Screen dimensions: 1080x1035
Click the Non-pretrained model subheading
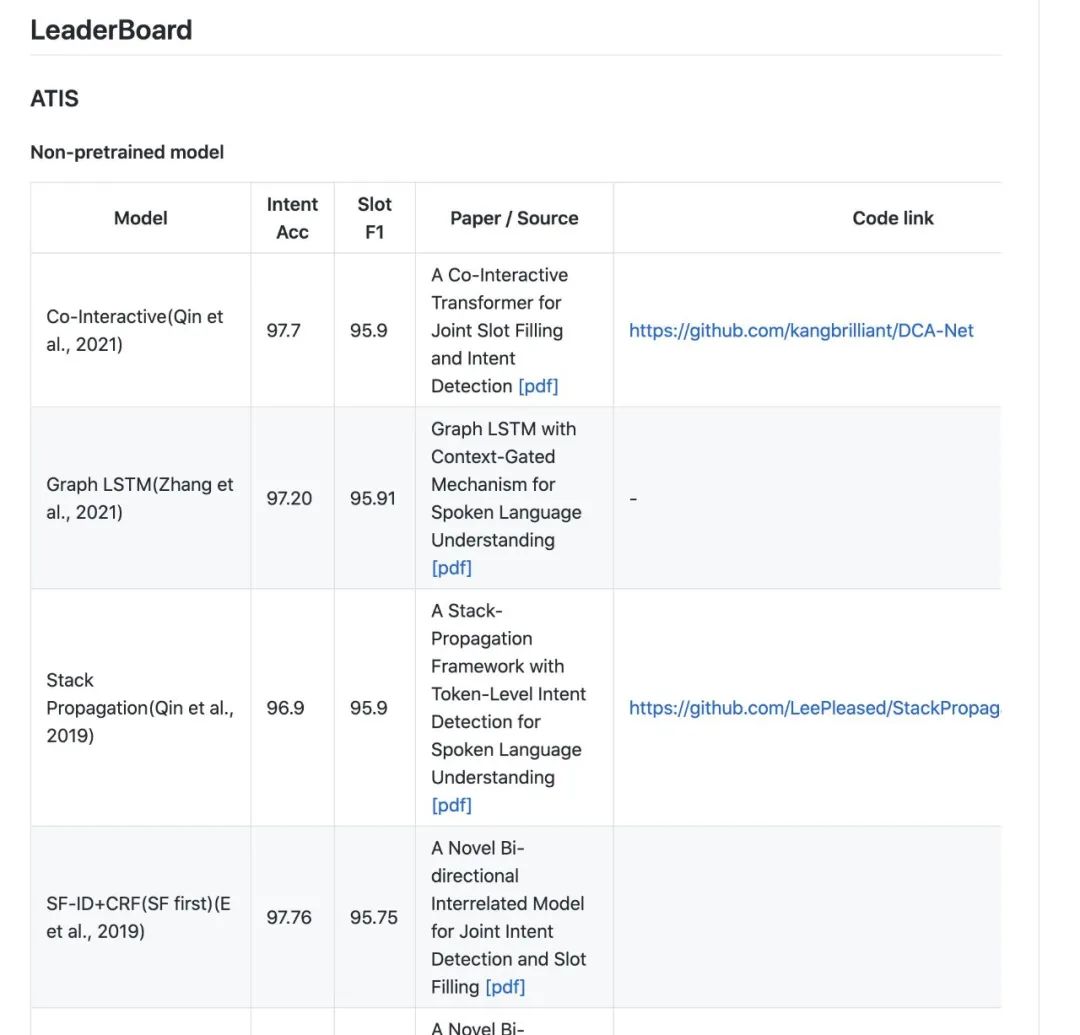click(x=127, y=152)
